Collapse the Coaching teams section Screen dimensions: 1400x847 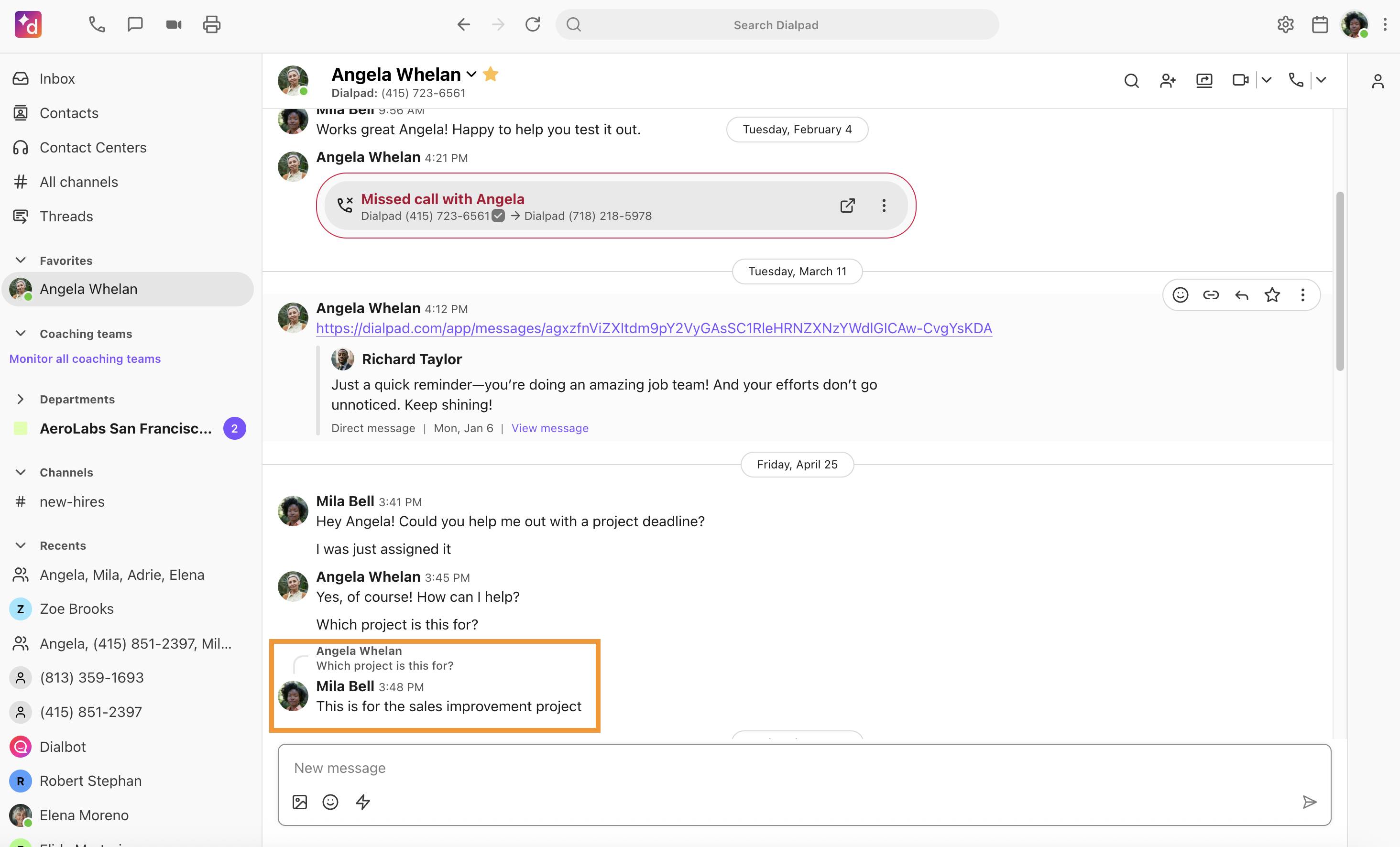click(21, 334)
